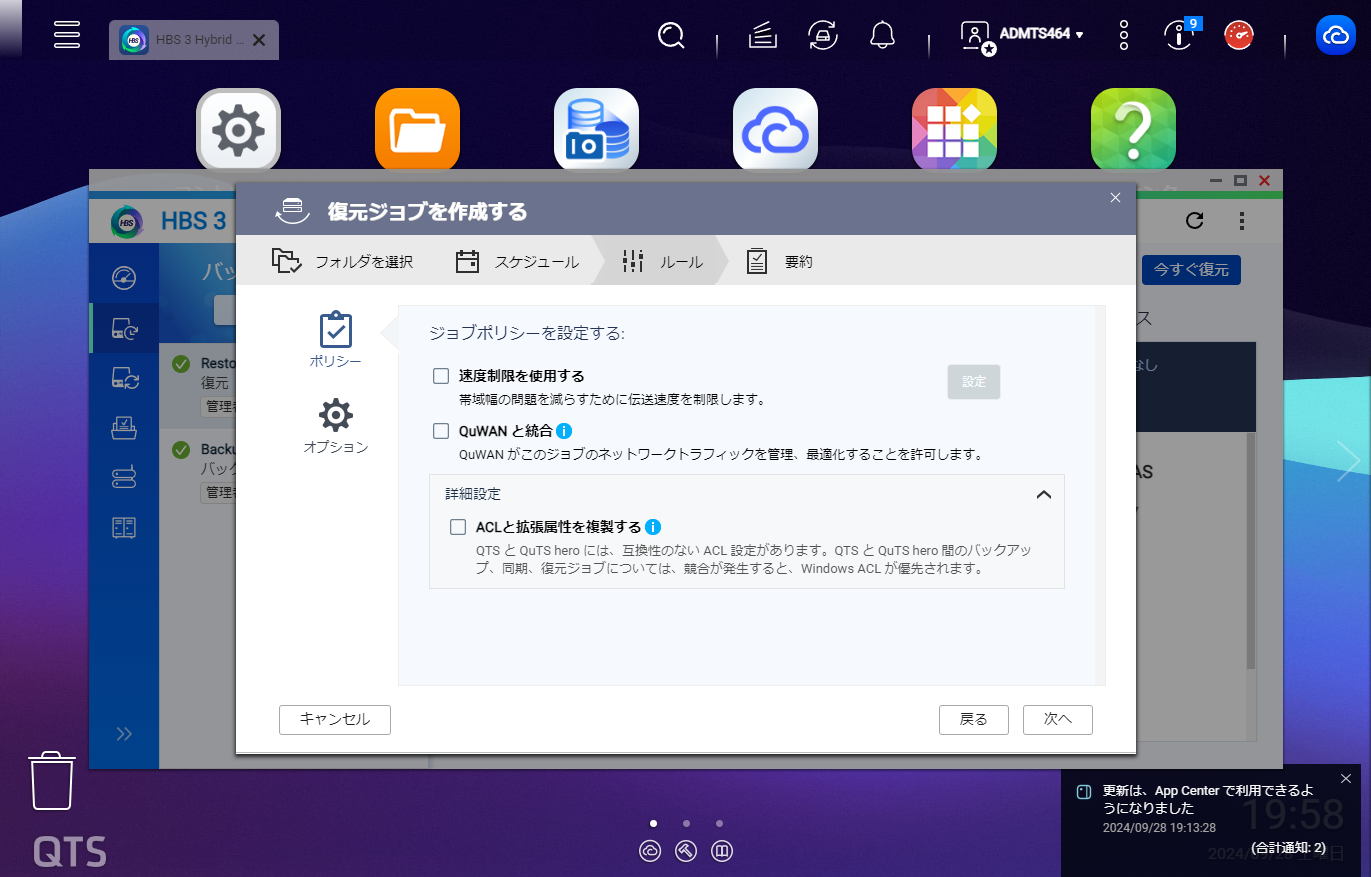Go to the 要約 wizard step
Viewport: 1371px width, 877px height.
779,262
